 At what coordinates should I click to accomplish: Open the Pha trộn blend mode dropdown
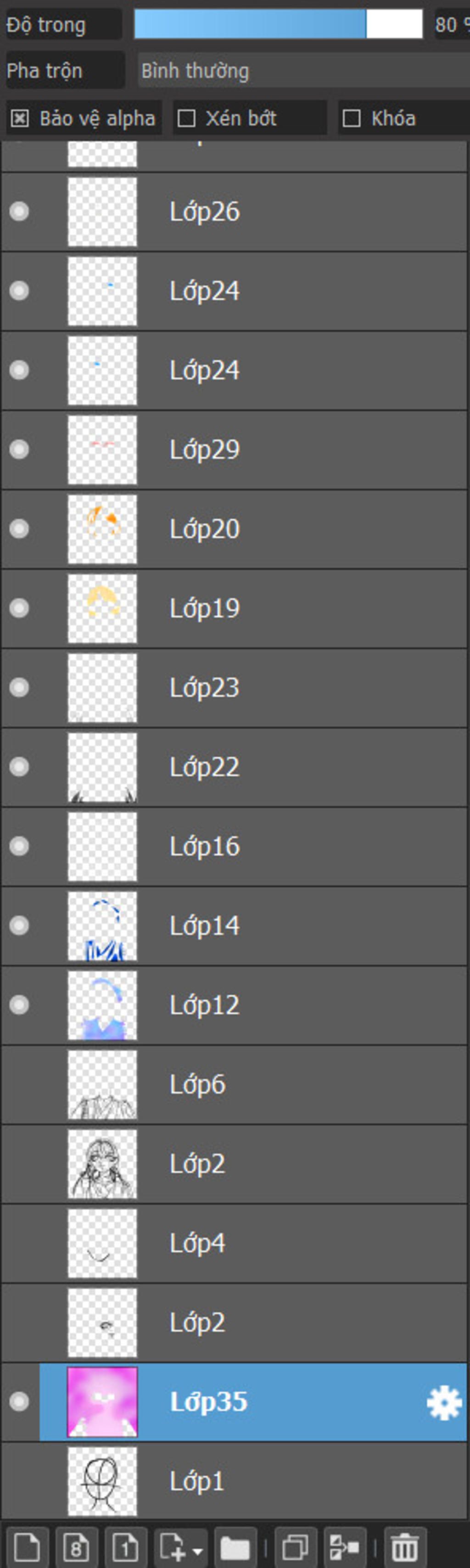303,71
